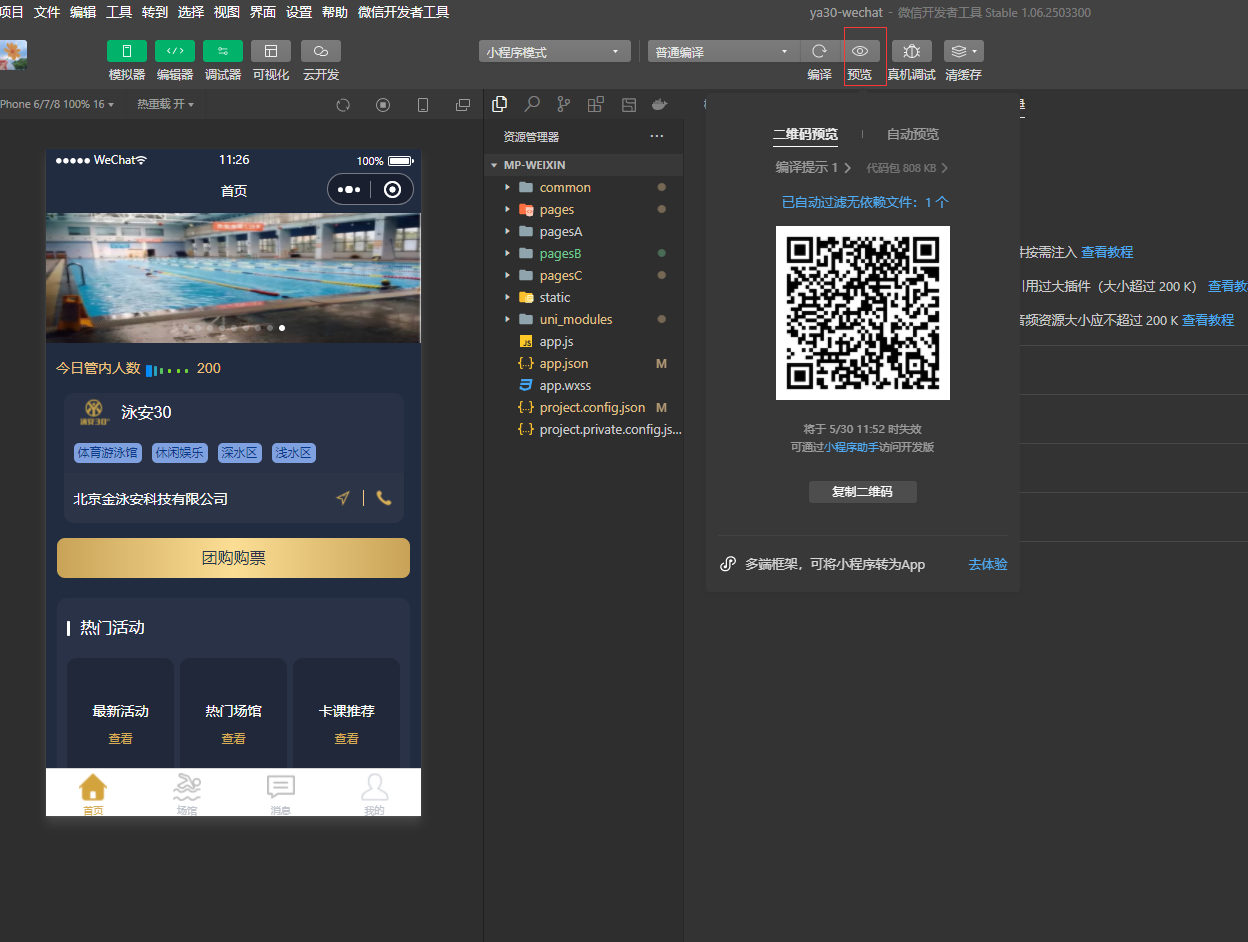Click the phone call icon
The image size is (1248, 942).
click(384, 498)
